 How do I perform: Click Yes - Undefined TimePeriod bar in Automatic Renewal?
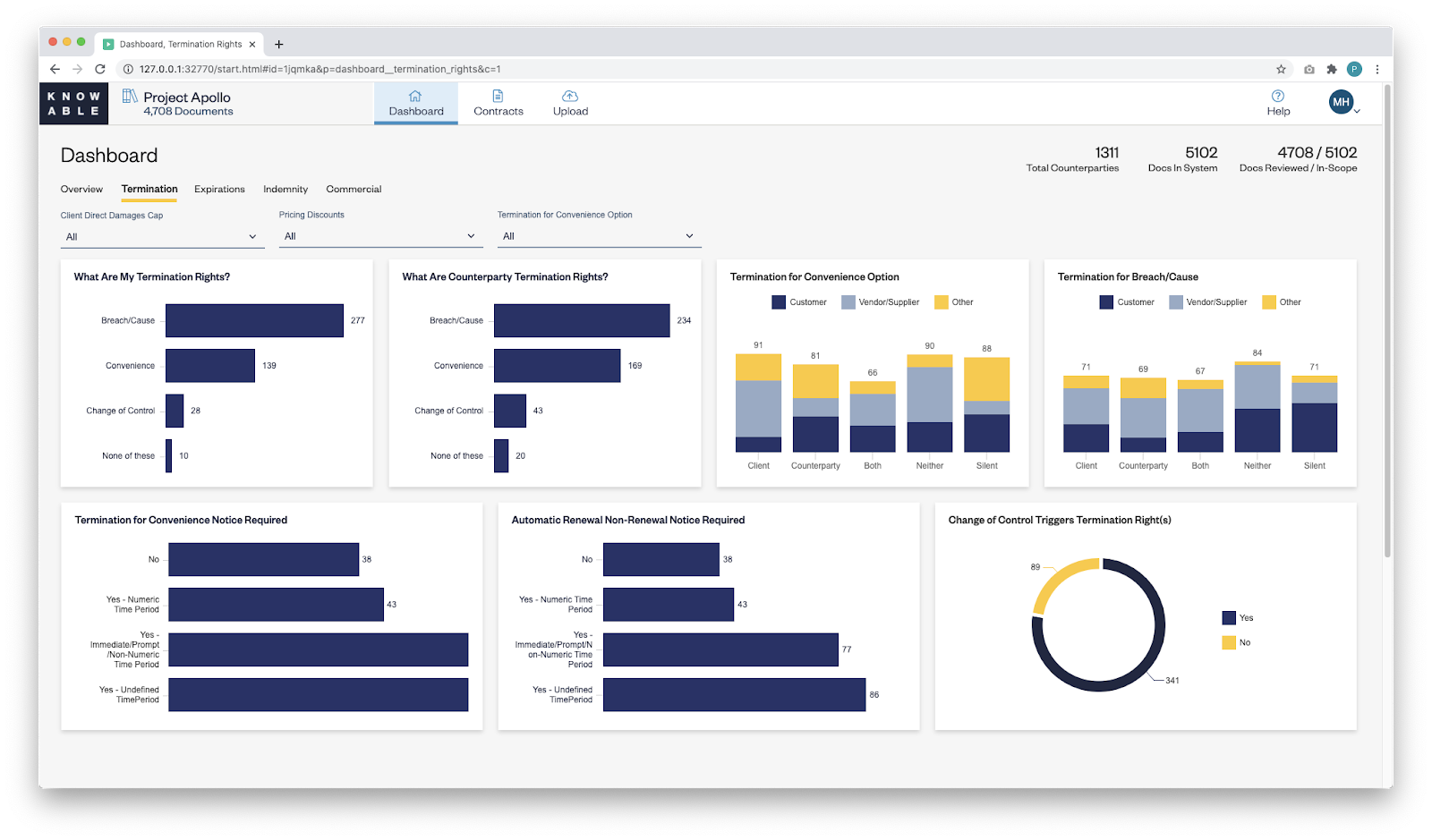click(x=734, y=695)
